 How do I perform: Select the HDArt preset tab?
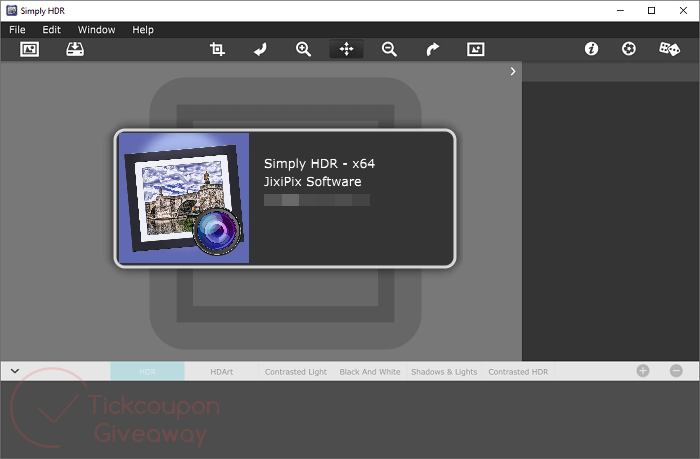pyautogui.click(x=221, y=371)
